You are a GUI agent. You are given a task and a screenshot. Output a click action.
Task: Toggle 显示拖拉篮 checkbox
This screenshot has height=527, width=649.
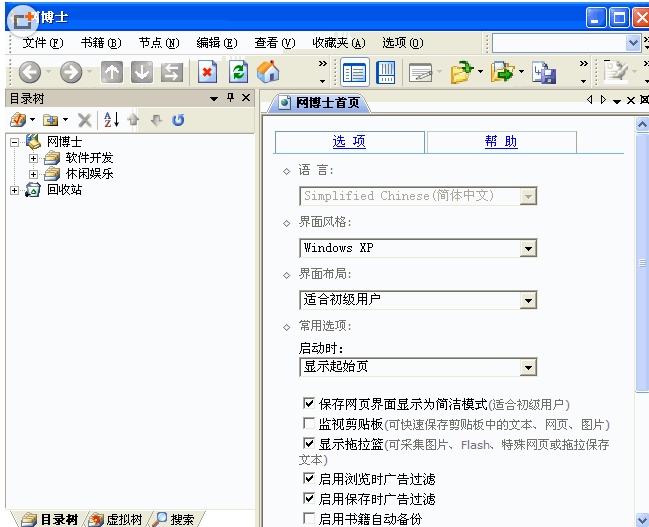click(309, 443)
